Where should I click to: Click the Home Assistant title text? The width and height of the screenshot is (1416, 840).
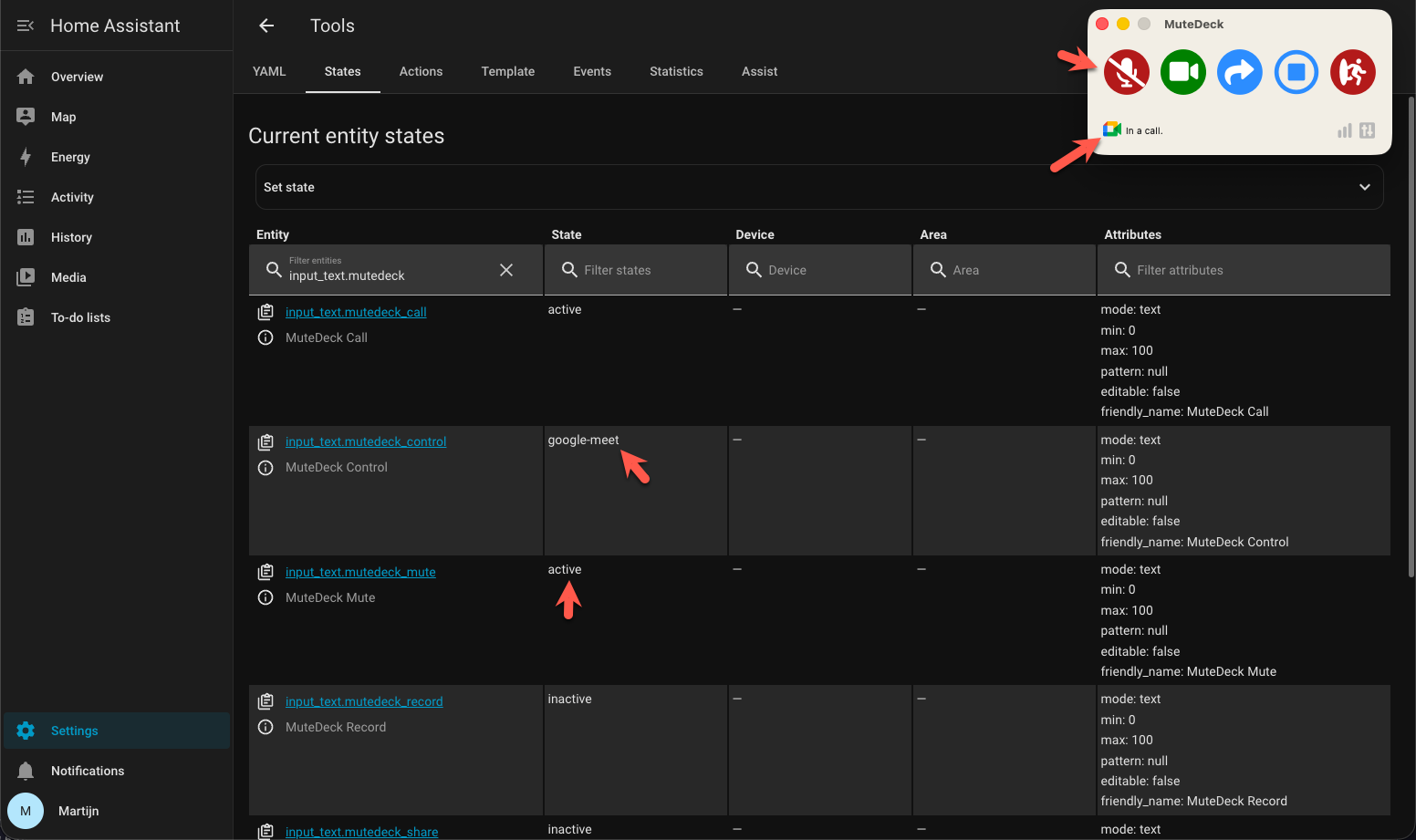pos(115,26)
